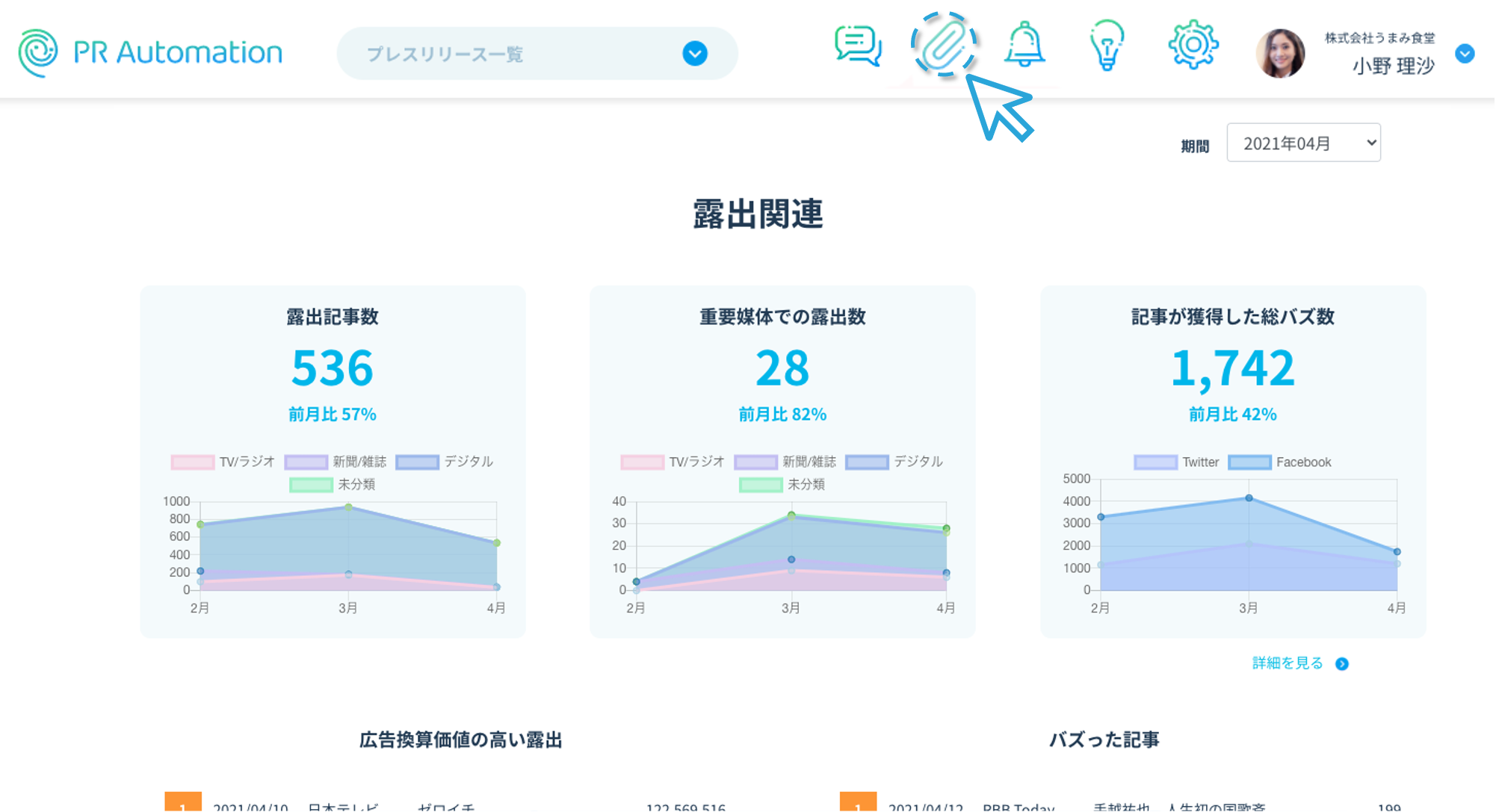Expand the user account menu chevron
This screenshot has height=812, width=1496.
[x=1465, y=54]
